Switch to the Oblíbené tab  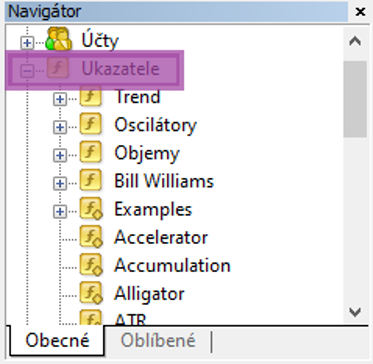[x=158, y=341]
